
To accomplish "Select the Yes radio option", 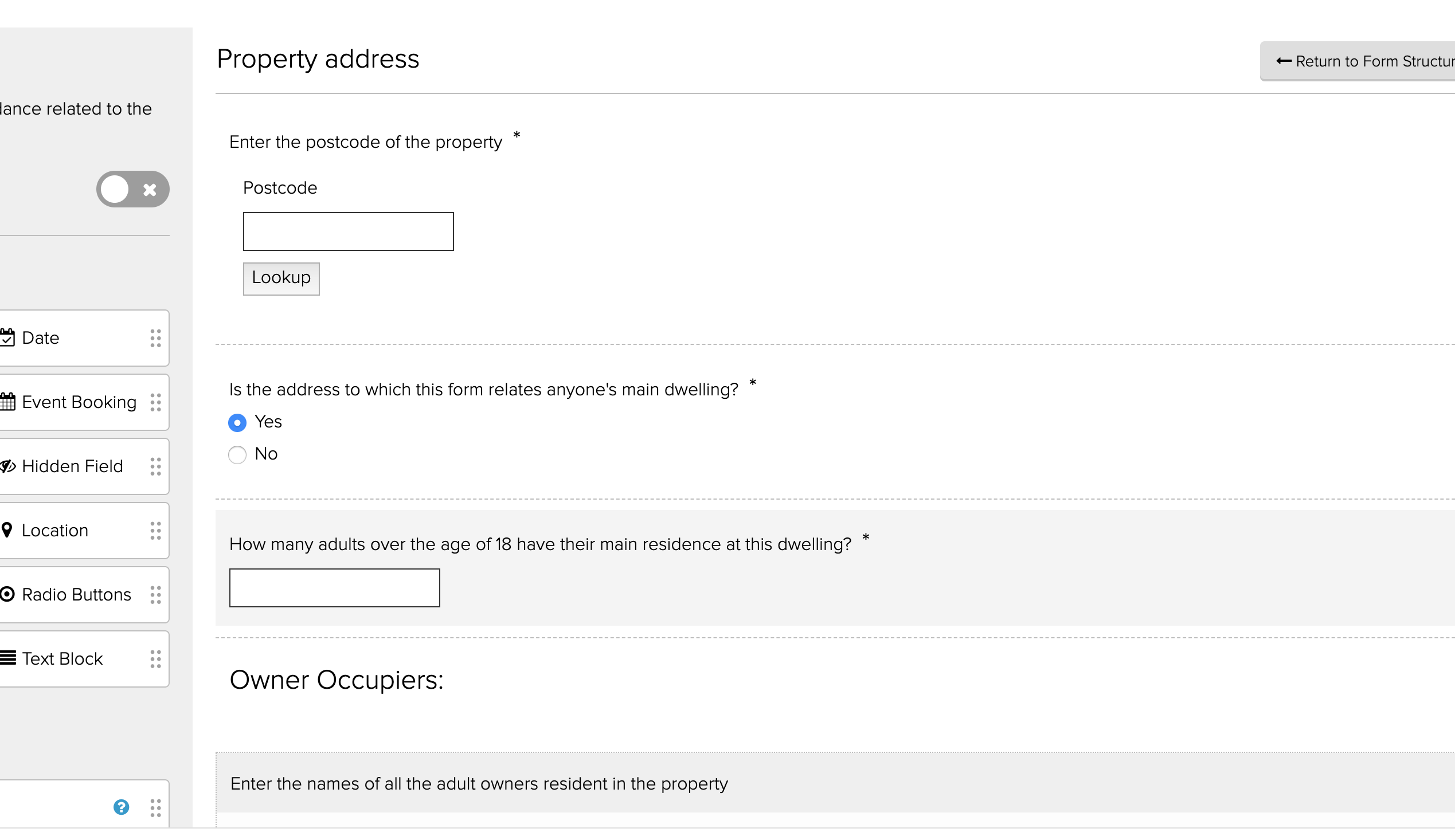I will click(237, 423).
